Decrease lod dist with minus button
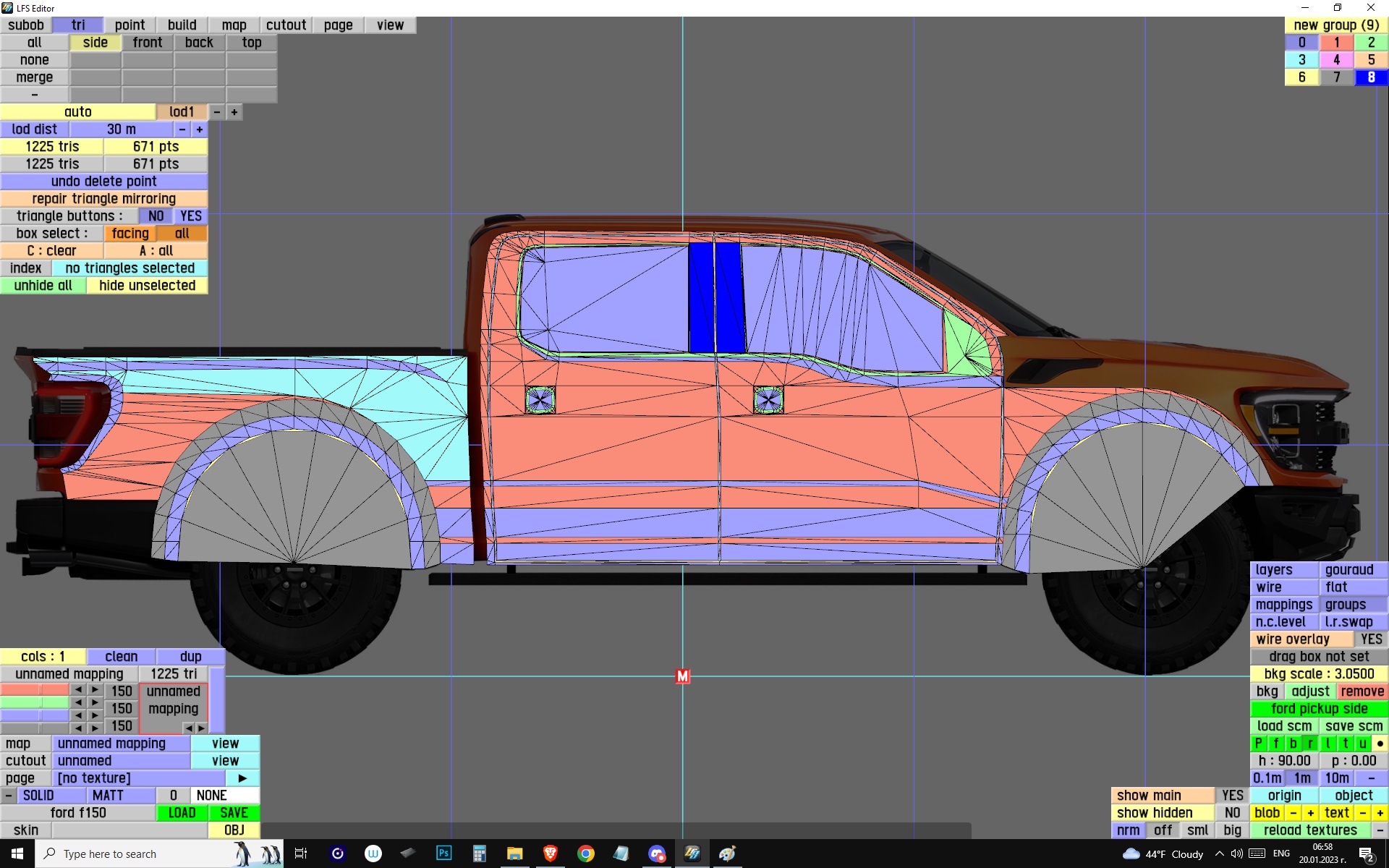1389x868 pixels. (x=182, y=129)
